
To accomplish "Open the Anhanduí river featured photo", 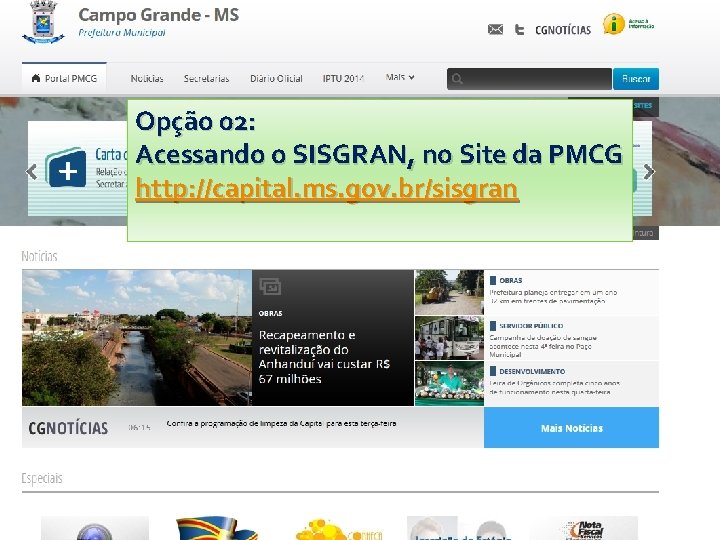I will click(x=137, y=338).
